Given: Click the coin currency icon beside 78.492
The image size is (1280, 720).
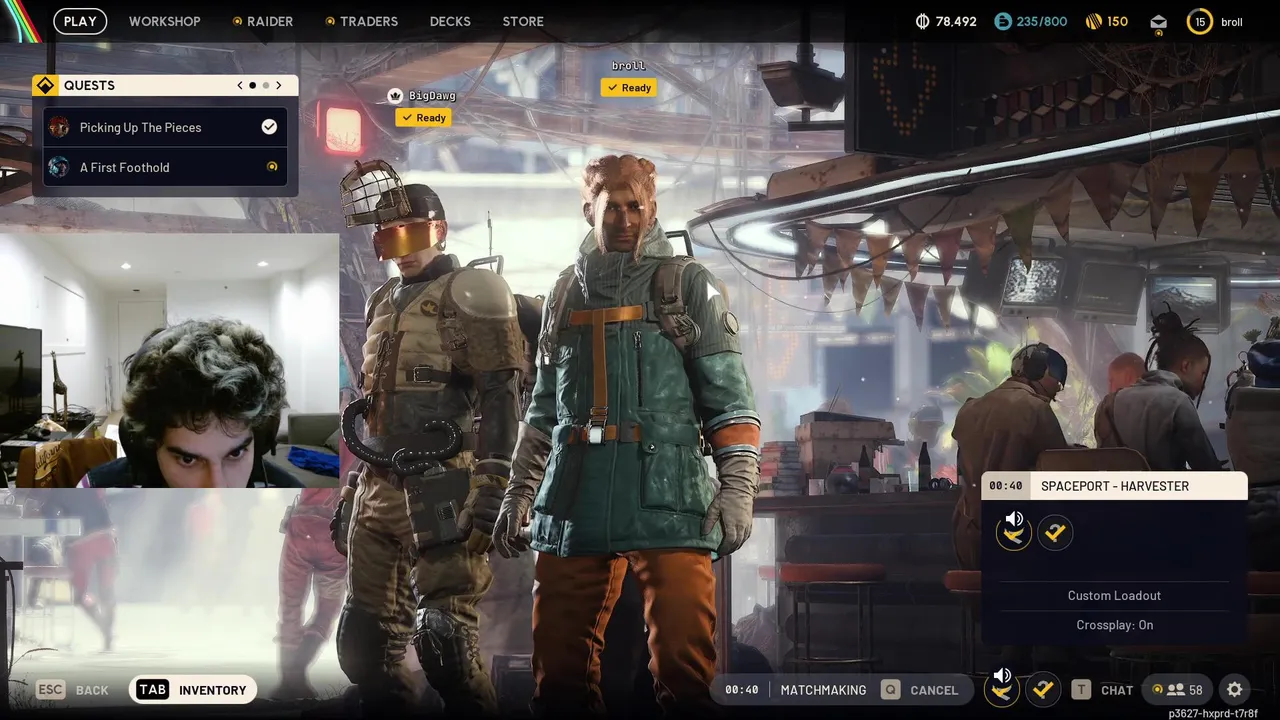Looking at the screenshot, I should pos(922,21).
